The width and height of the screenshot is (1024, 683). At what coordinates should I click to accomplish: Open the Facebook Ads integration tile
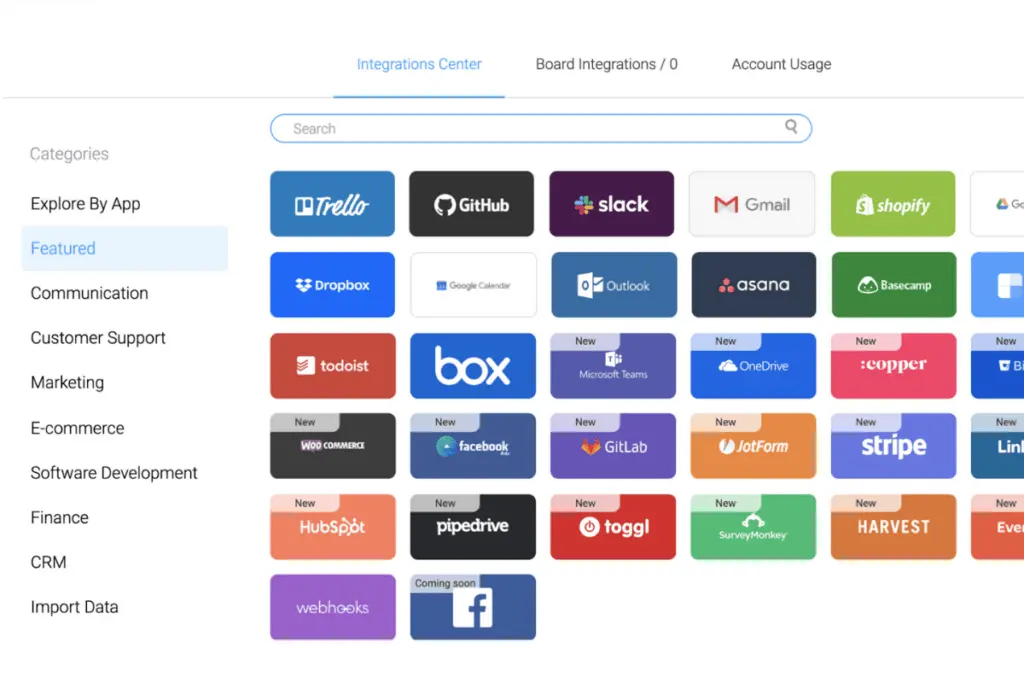click(473, 446)
